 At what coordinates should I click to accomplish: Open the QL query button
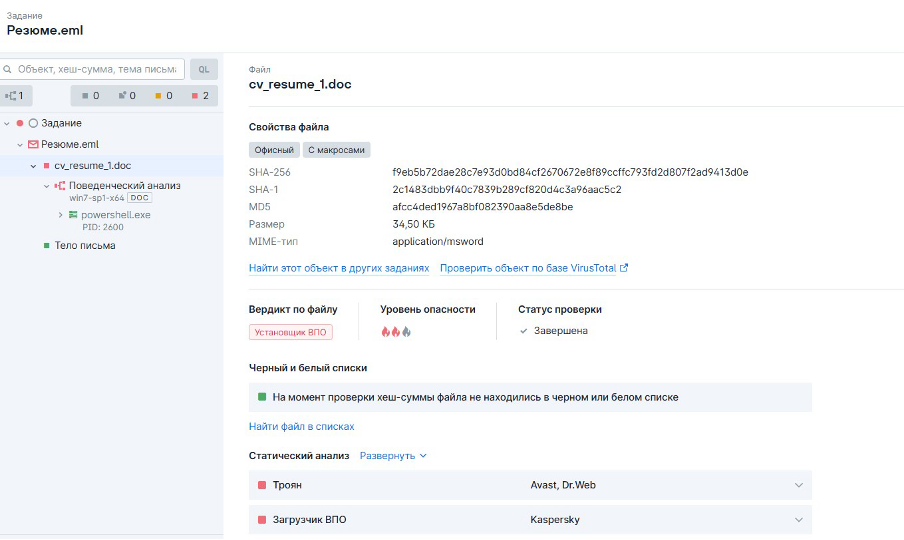point(204,69)
